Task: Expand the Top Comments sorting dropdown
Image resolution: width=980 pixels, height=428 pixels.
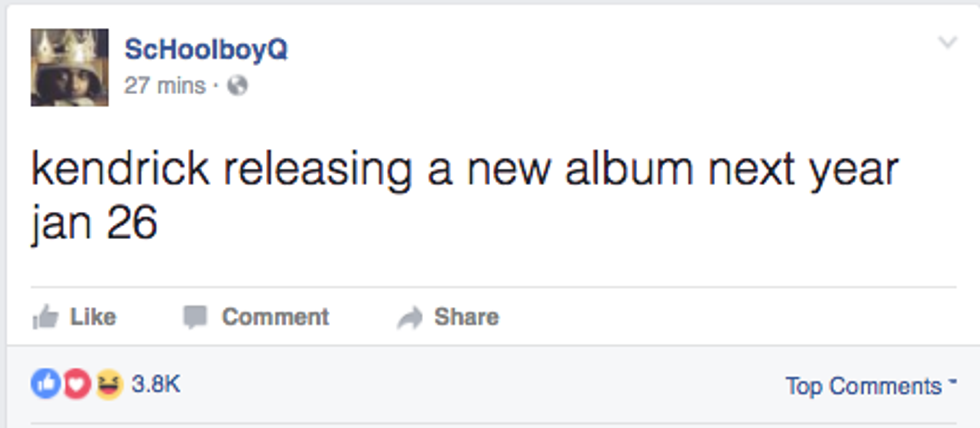Action: [863, 386]
